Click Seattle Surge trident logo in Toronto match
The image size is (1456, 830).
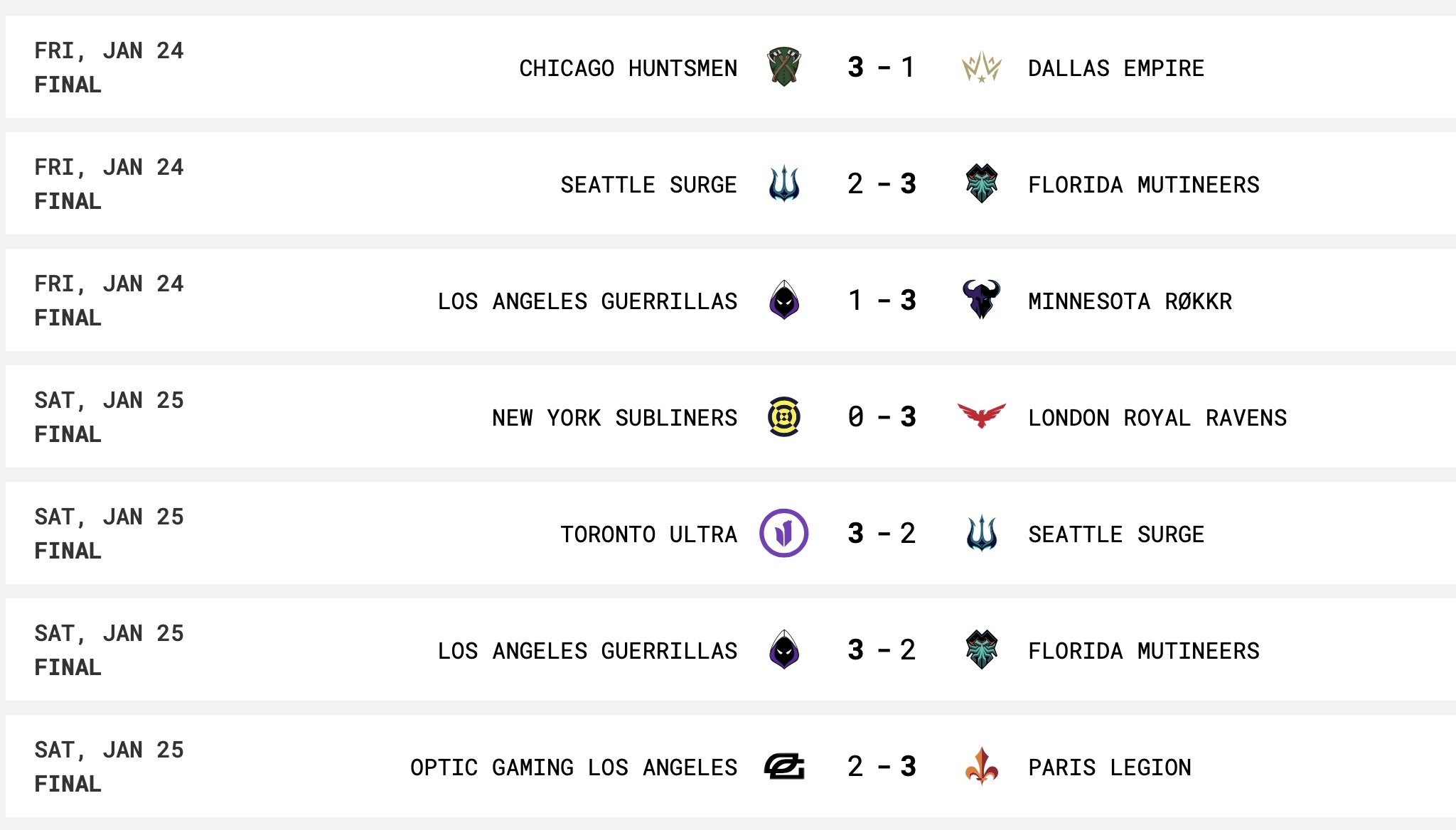(x=981, y=533)
